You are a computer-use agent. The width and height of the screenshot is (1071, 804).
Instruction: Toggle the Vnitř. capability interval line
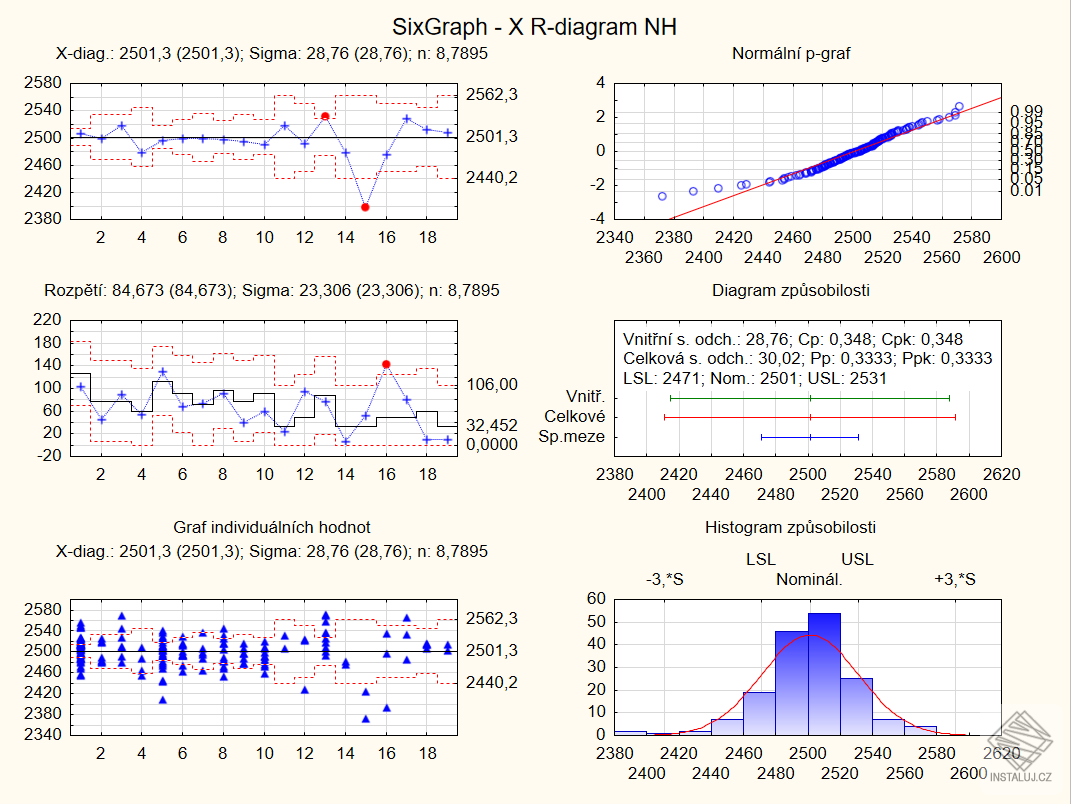(x=810, y=398)
